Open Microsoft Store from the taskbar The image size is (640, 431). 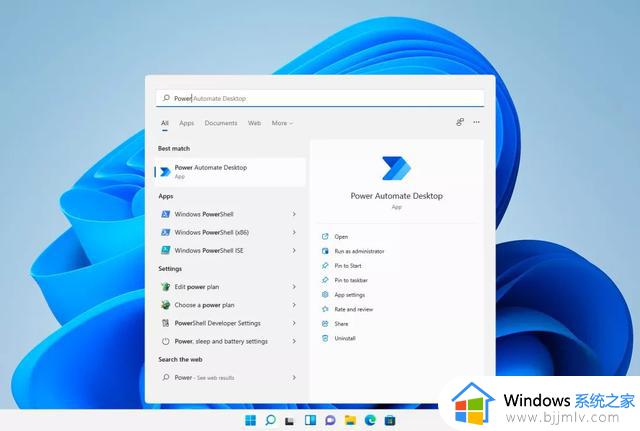tap(390, 420)
